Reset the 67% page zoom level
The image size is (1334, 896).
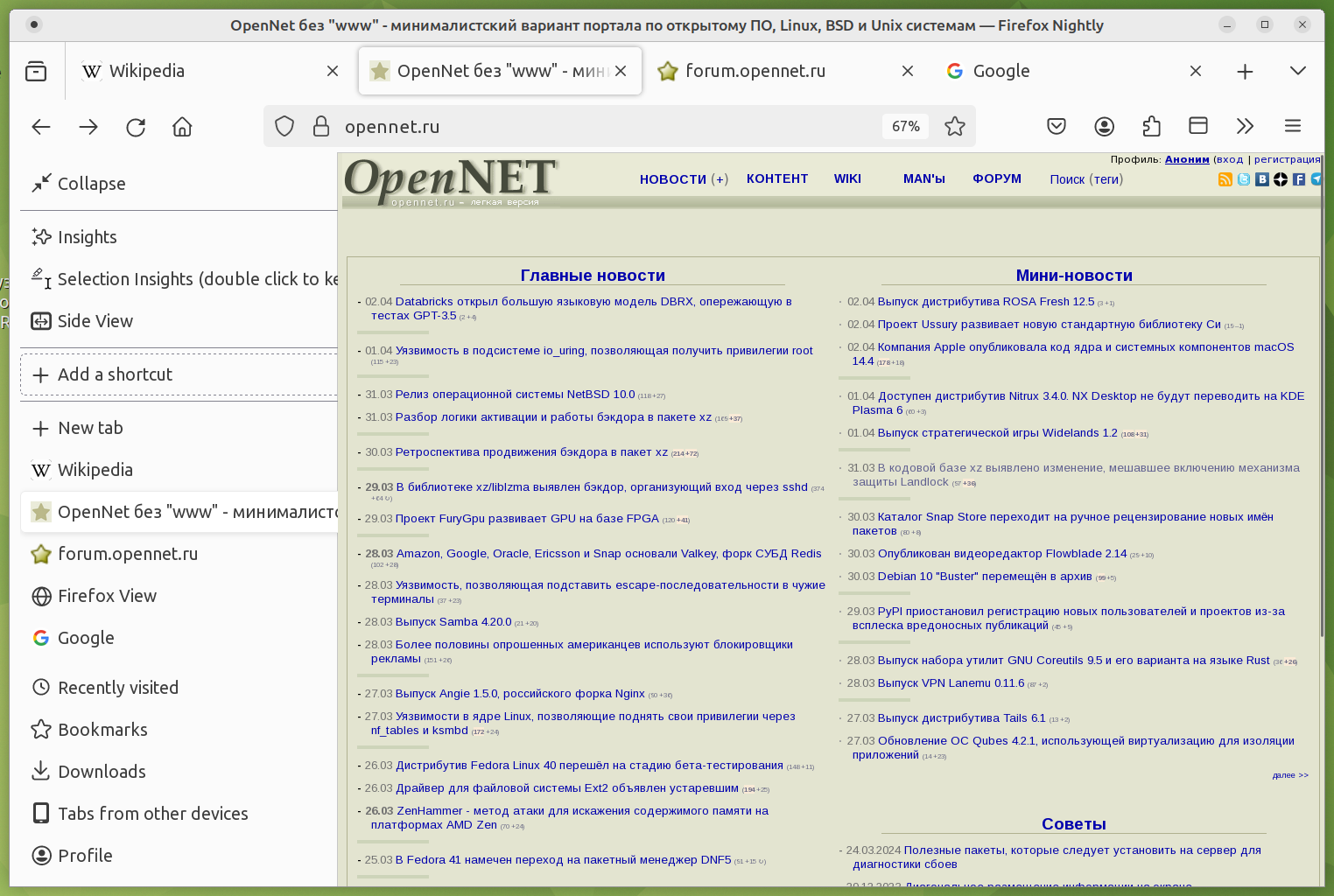(906, 127)
